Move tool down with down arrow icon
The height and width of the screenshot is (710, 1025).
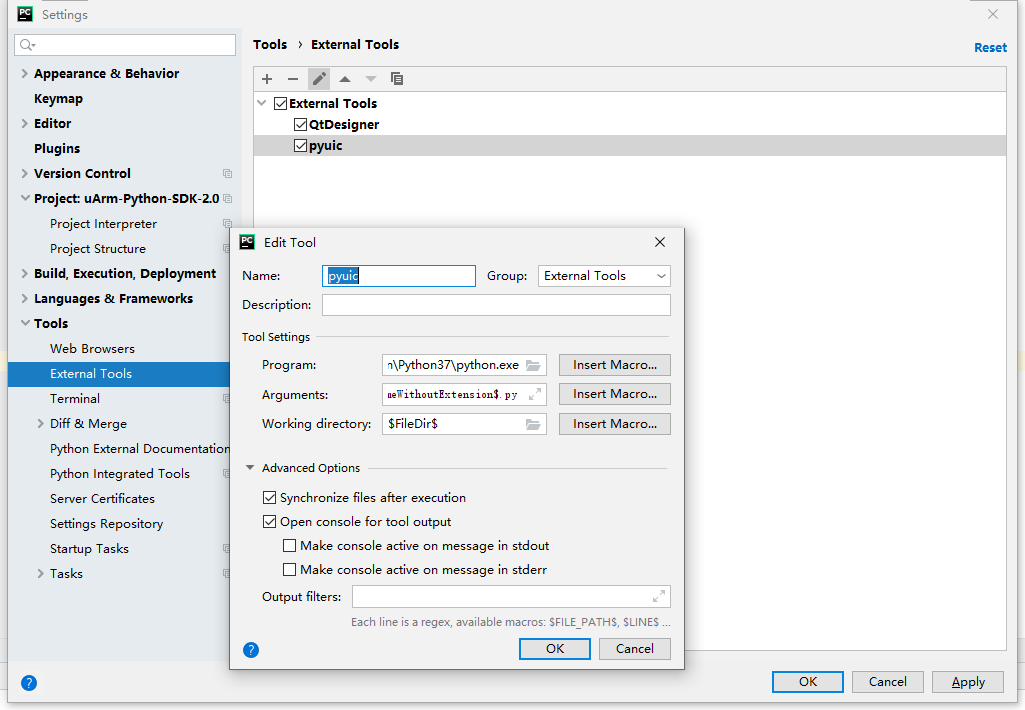click(371, 79)
